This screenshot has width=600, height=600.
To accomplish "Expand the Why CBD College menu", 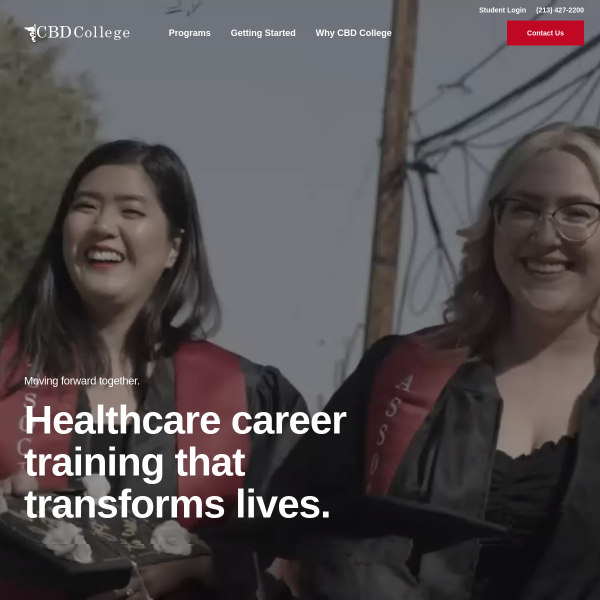I will [x=353, y=33].
